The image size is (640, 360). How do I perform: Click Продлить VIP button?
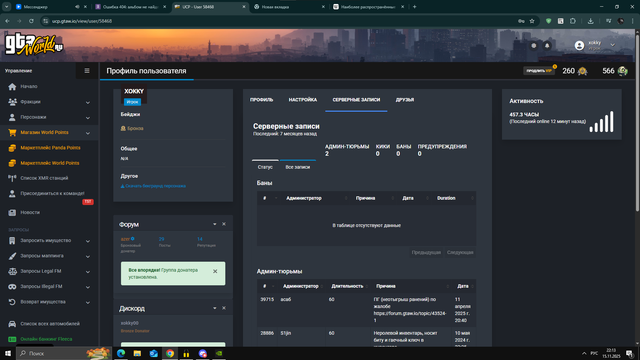click(x=539, y=71)
